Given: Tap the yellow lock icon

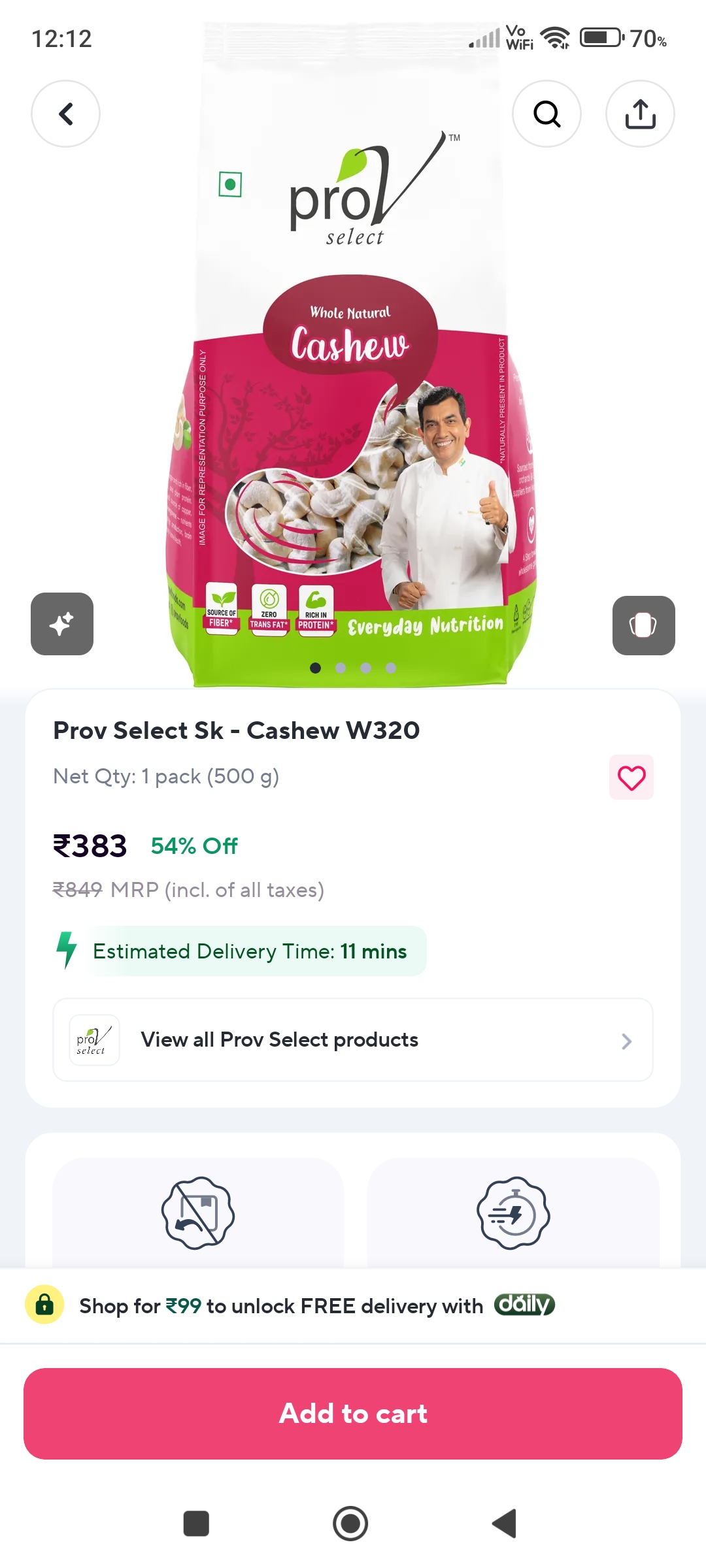Looking at the screenshot, I should tap(44, 1305).
